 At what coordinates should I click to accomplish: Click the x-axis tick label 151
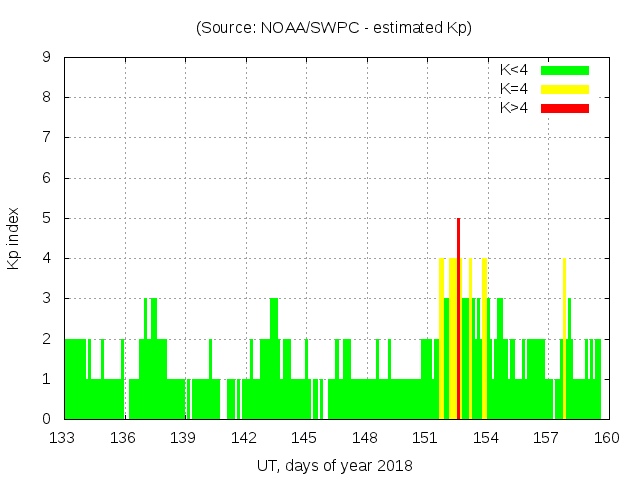(x=426, y=438)
